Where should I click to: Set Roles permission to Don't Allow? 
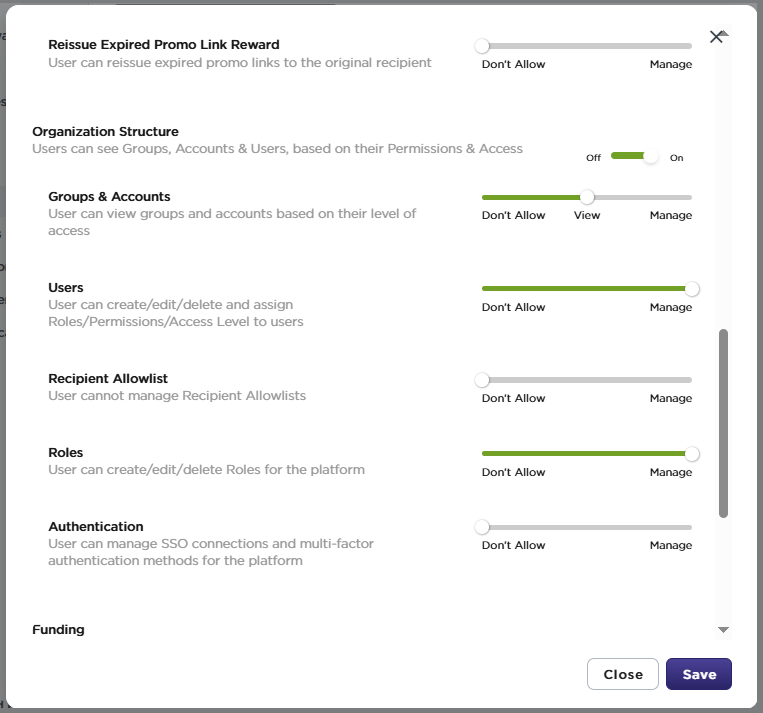[x=513, y=472]
